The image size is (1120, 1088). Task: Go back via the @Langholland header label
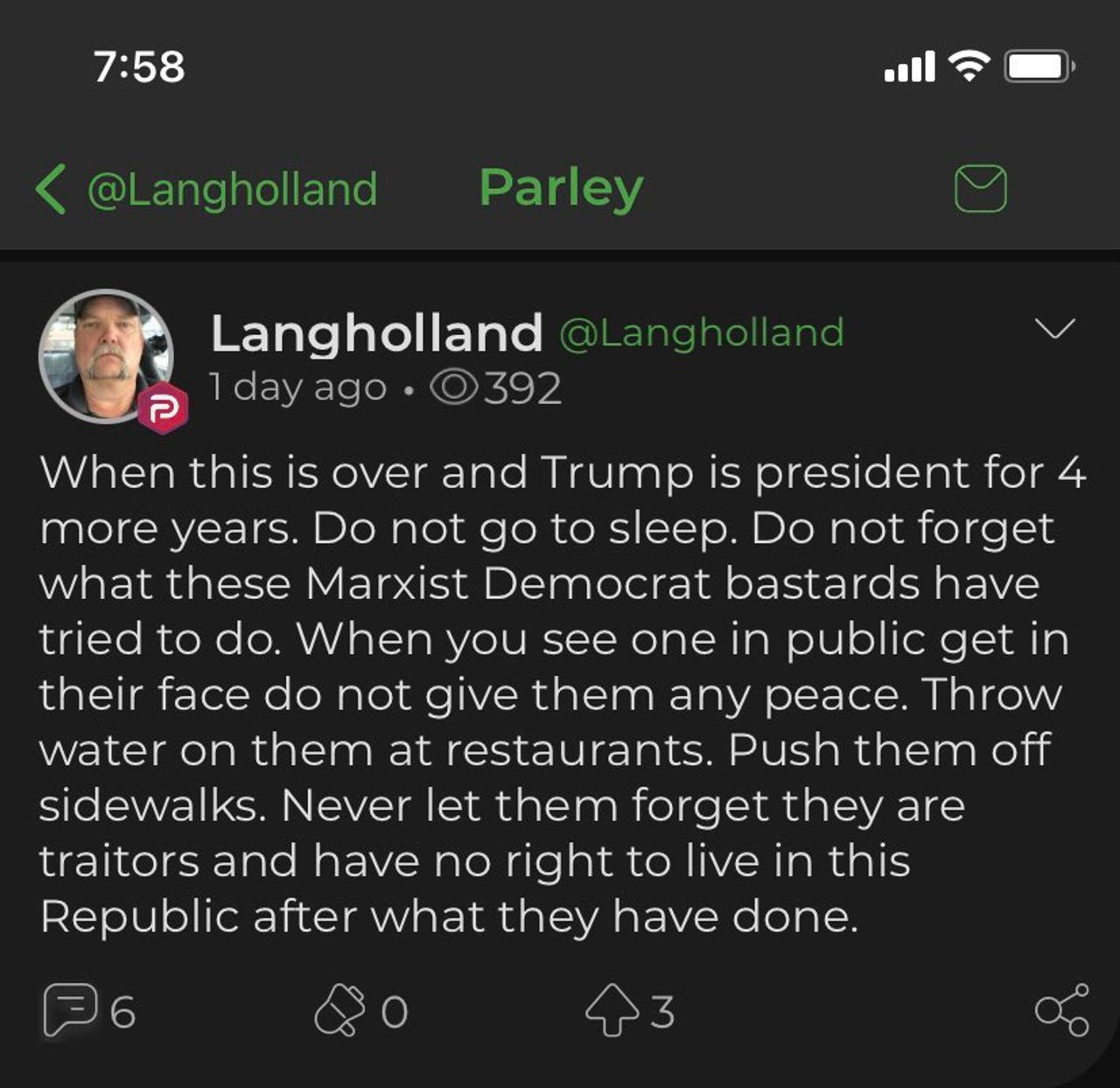click(x=232, y=189)
